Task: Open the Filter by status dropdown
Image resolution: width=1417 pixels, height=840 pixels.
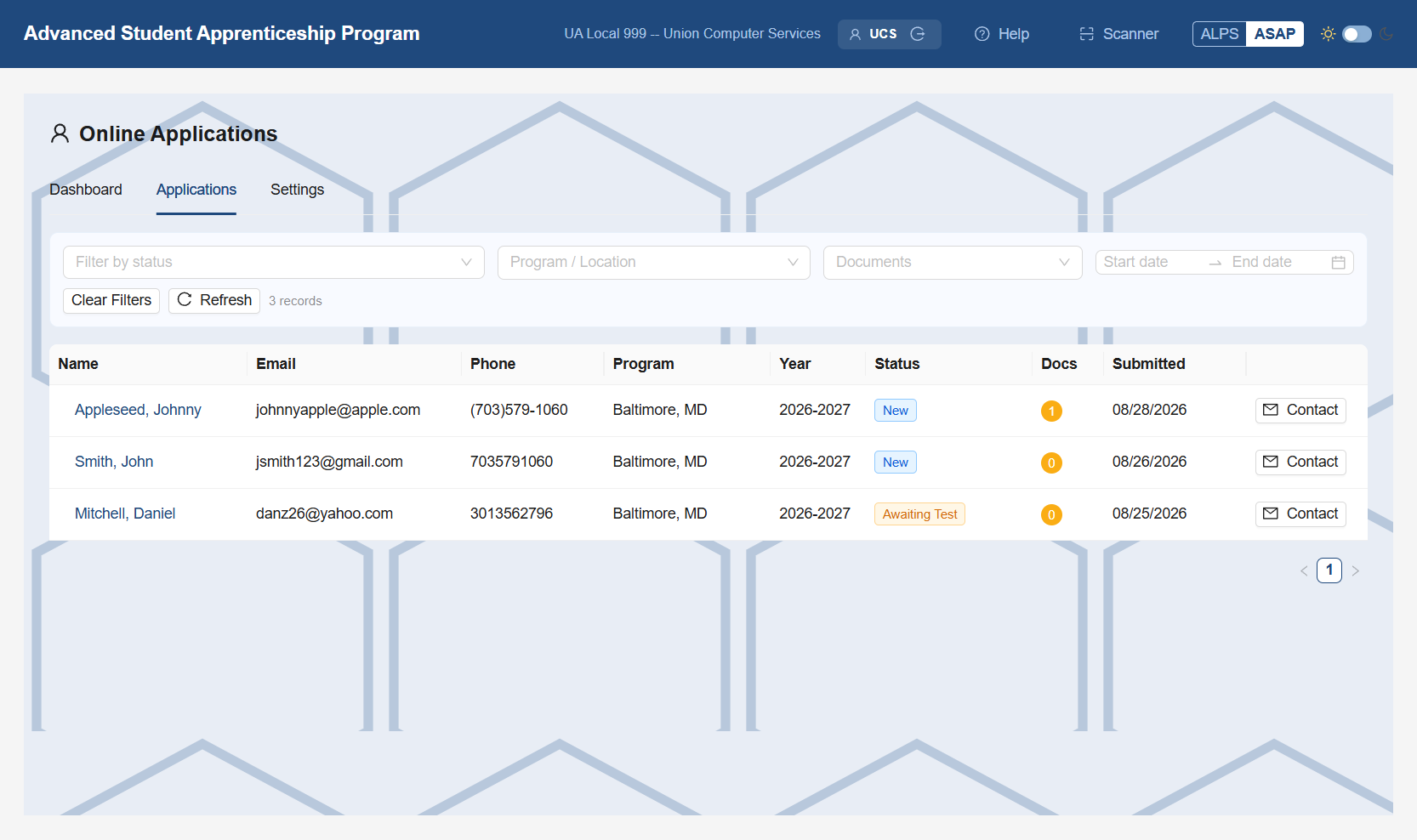Action: 274,262
